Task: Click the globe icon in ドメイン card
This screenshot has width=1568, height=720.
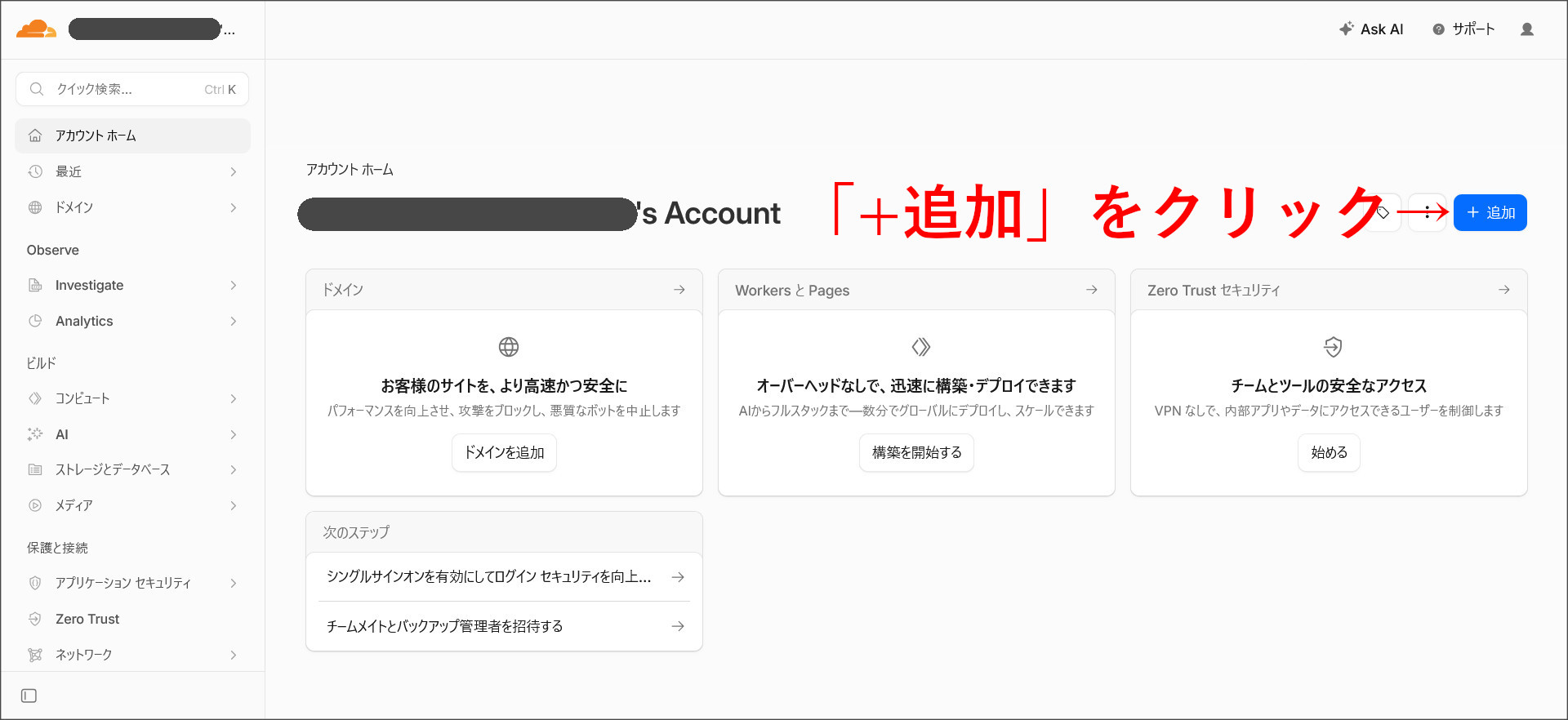Action: coord(509,347)
